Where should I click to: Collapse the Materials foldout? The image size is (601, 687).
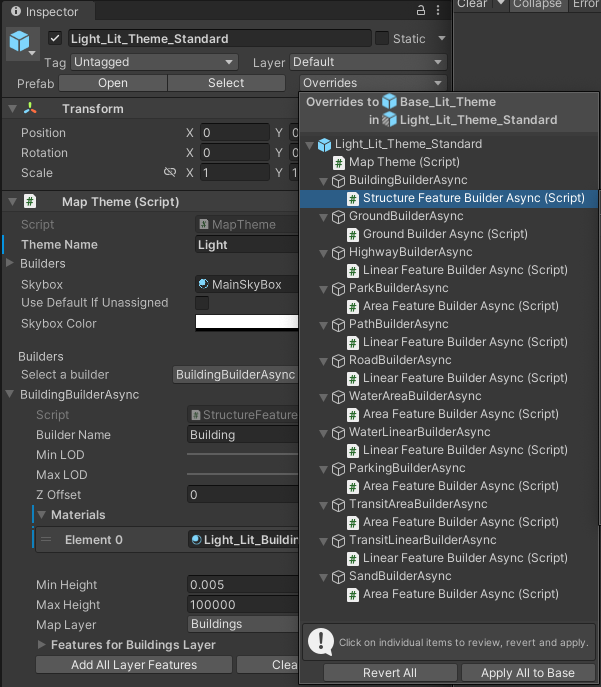point(42,514)
